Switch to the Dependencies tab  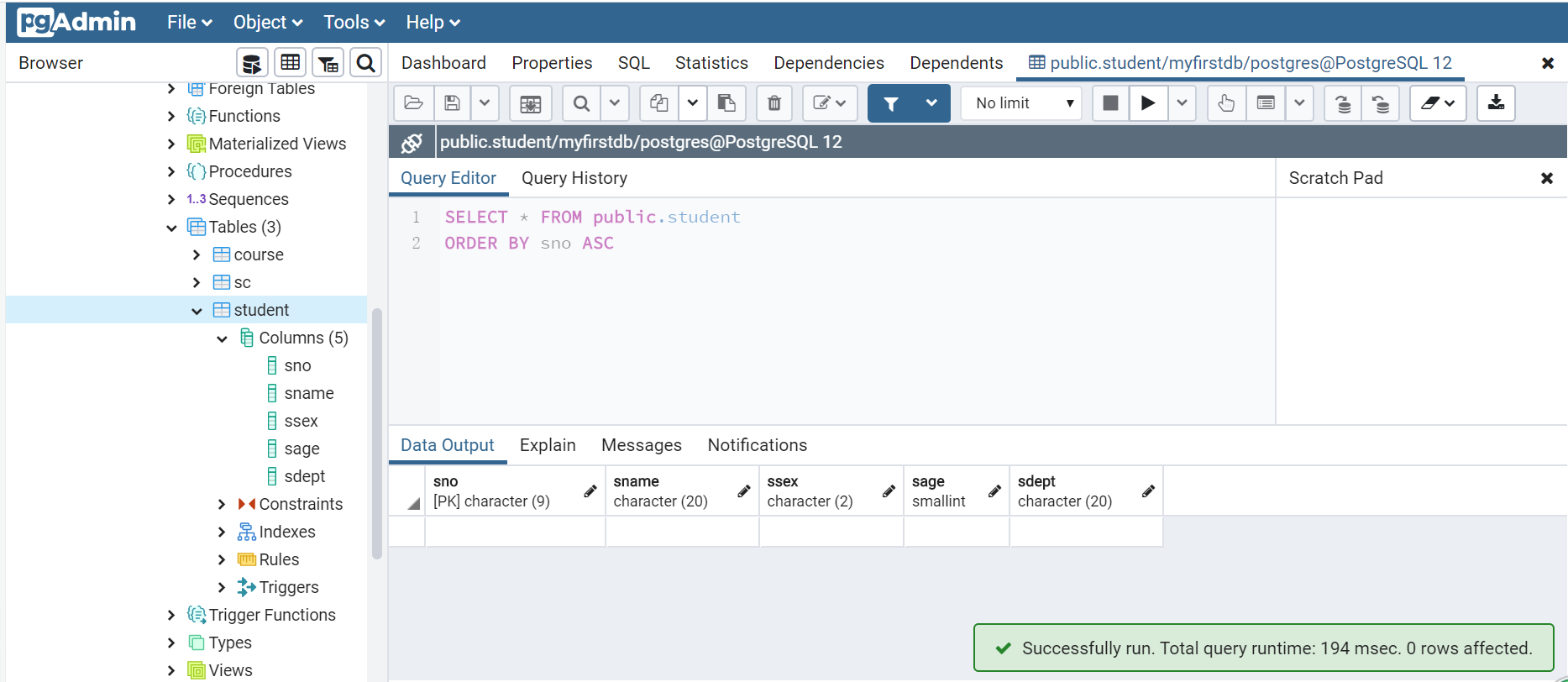tap(829, 63)
